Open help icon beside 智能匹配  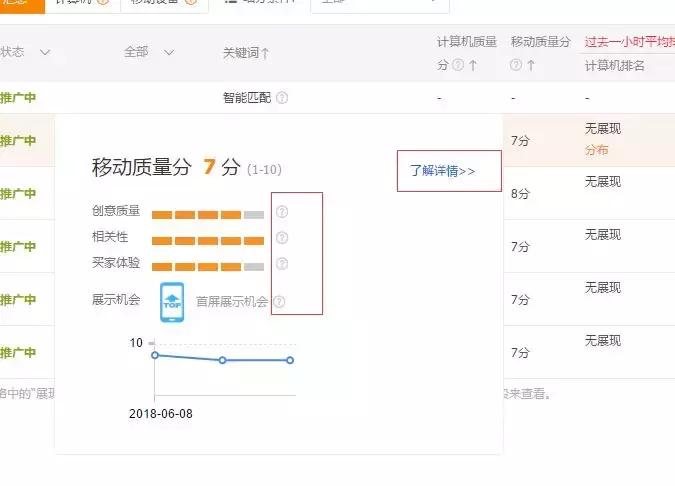[x=282, y=98]
